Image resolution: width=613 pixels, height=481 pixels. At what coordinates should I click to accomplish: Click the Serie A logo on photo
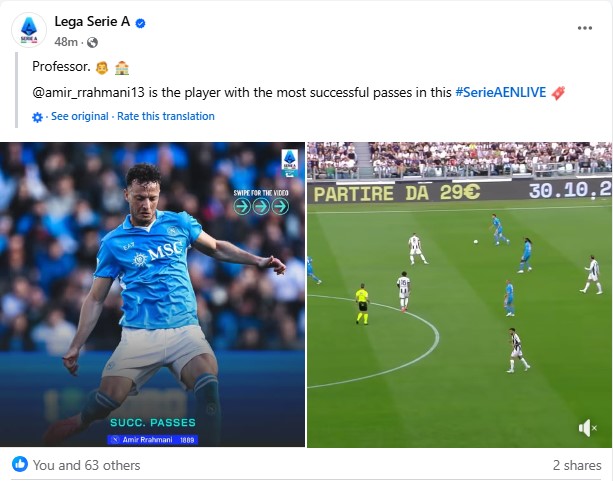(290, 163)
